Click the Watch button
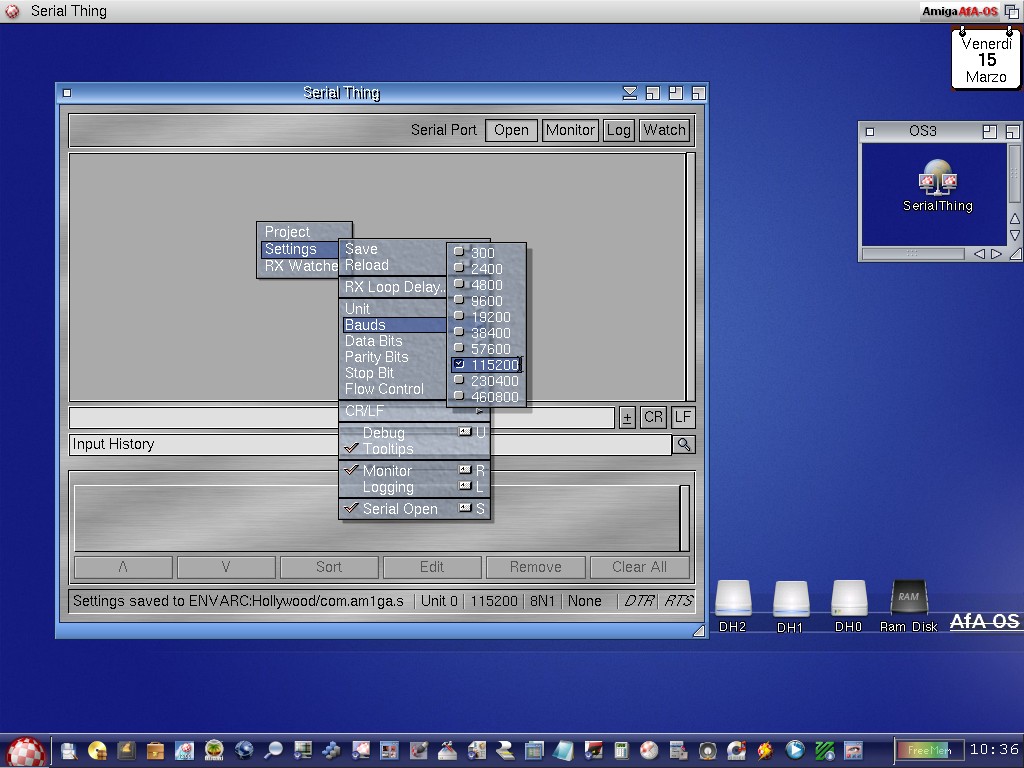1024x768 pixels. click(x=664, y=130)
